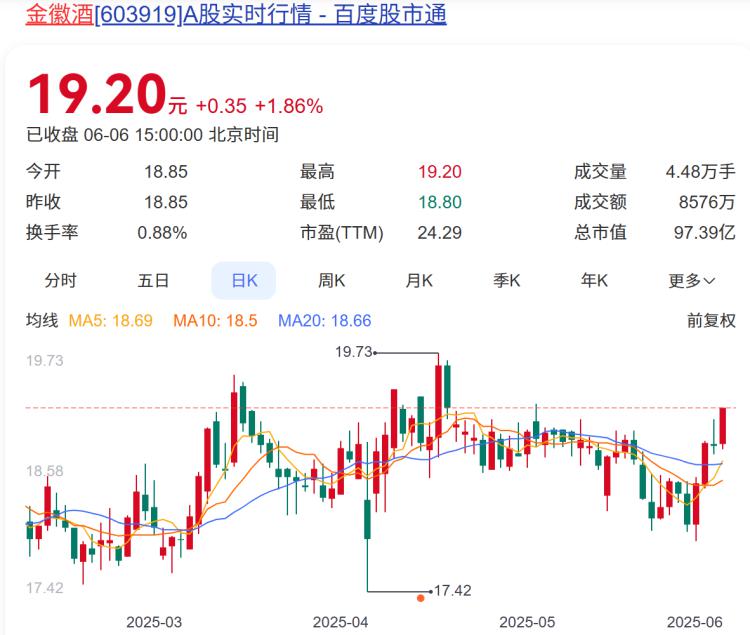Click the 19.73 high annotation on chart
Image resolution: width=750 pixels, height=635 pixels.
point(353,352)
